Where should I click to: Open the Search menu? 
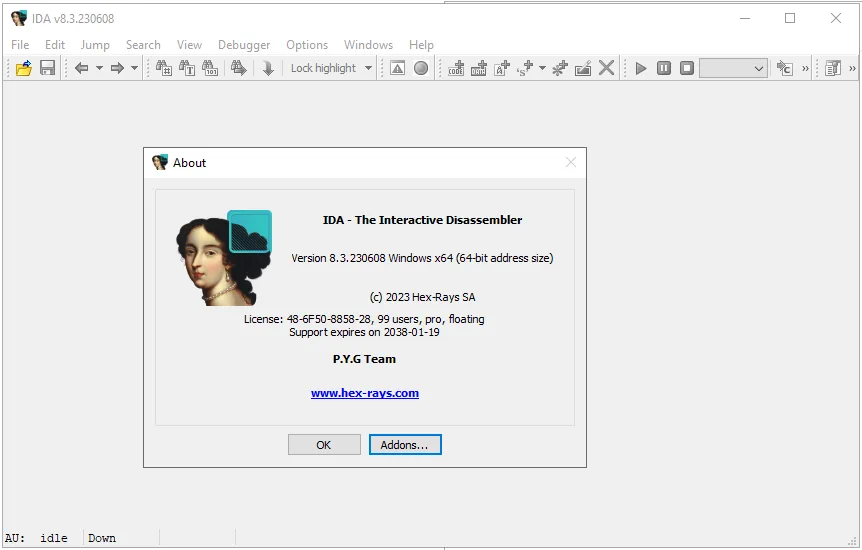143,45
